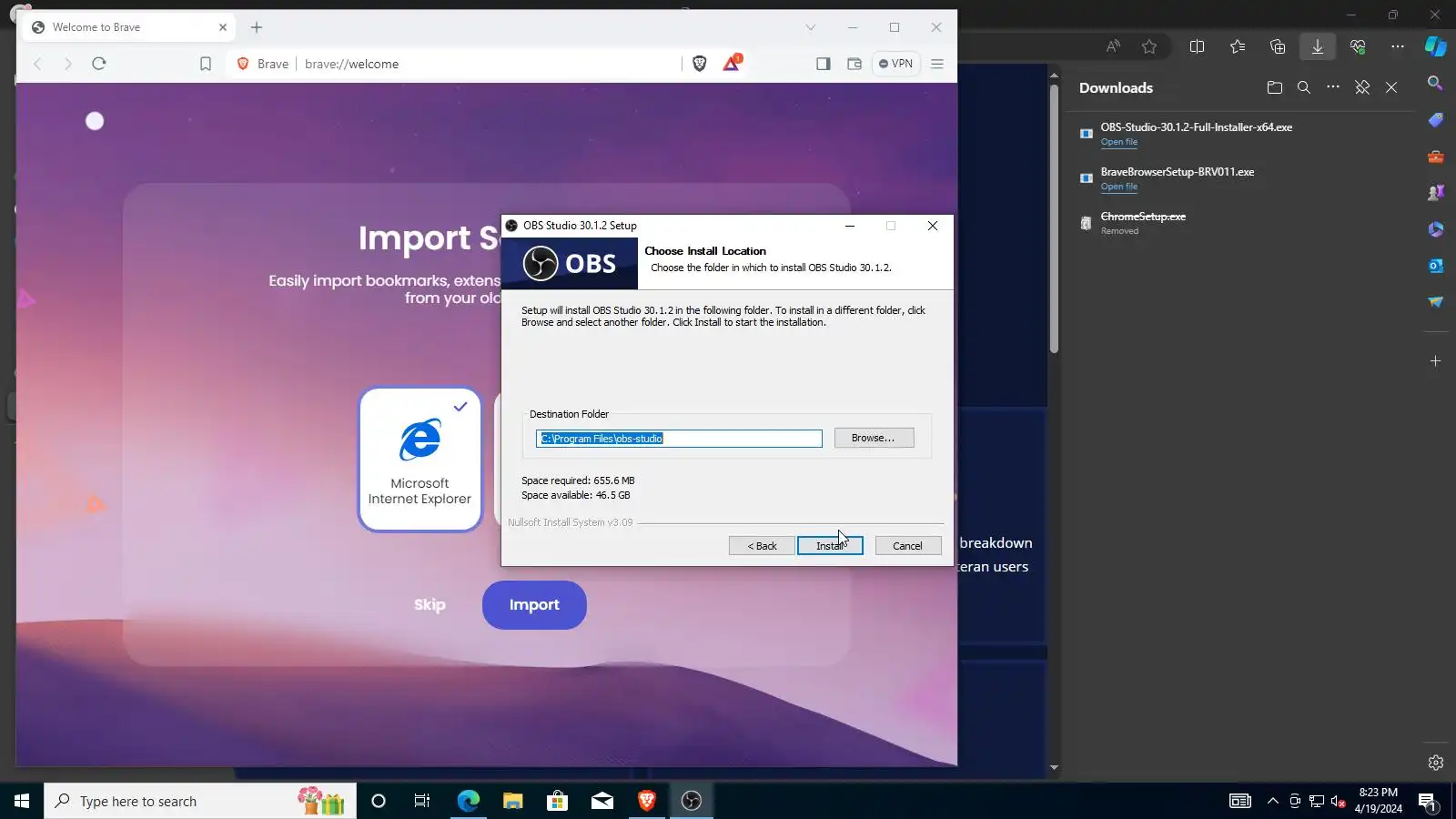
Task: Open Edge Collections icon
Action: click(x=1278, y=46)
